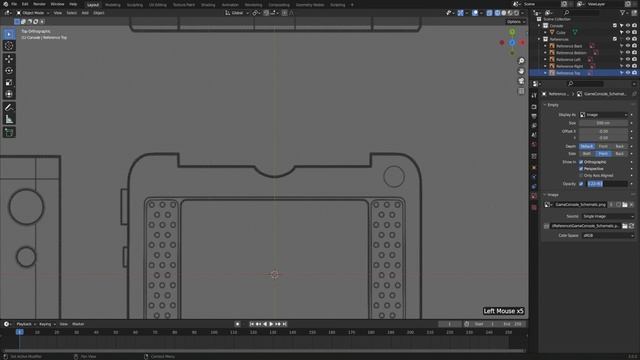Select the Transform tool
Image resolution: width=640 pixels, height=360 pixels.
point(9,94)
